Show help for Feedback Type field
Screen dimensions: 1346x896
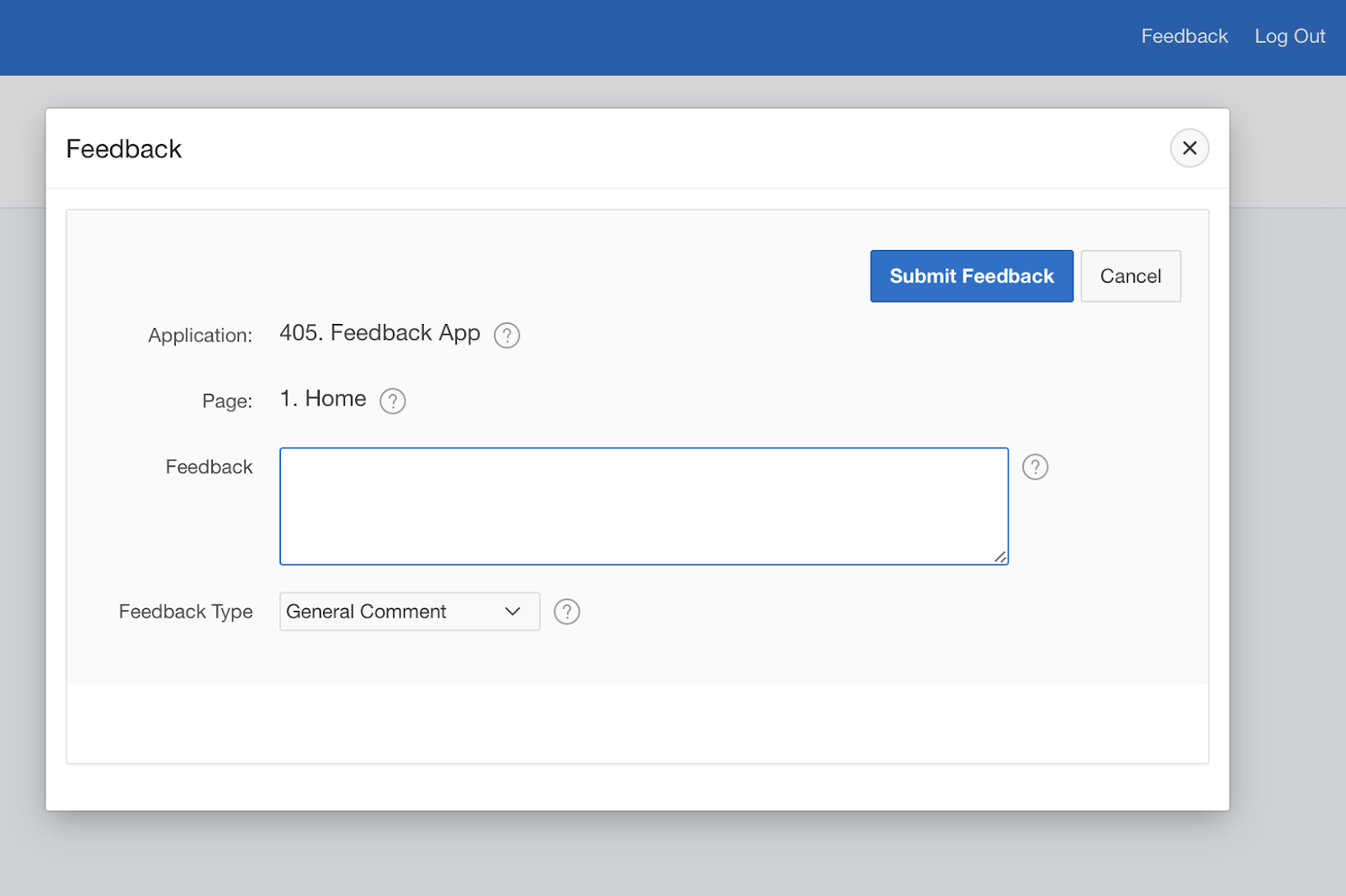click(x=567, y=612)
